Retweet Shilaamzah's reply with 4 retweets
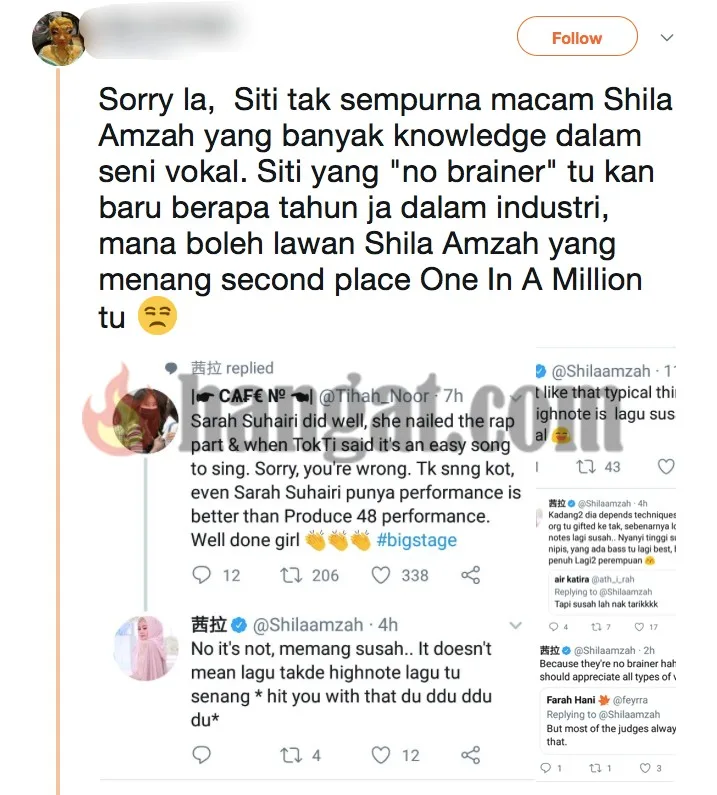The image size is (717, 795). coord(290,755)
